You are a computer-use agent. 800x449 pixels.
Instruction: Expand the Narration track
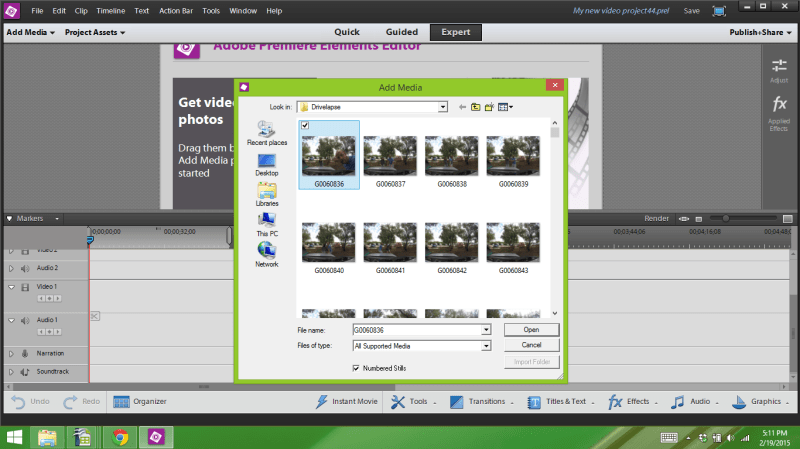tap(11, 354)
